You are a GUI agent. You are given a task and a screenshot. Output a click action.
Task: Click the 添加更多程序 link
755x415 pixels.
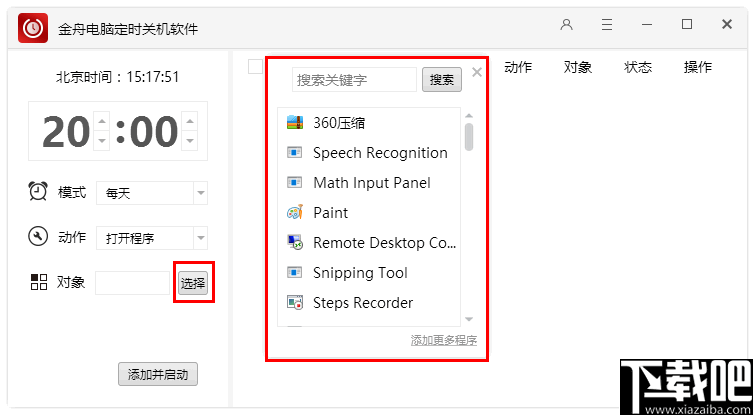click(443, 340)
